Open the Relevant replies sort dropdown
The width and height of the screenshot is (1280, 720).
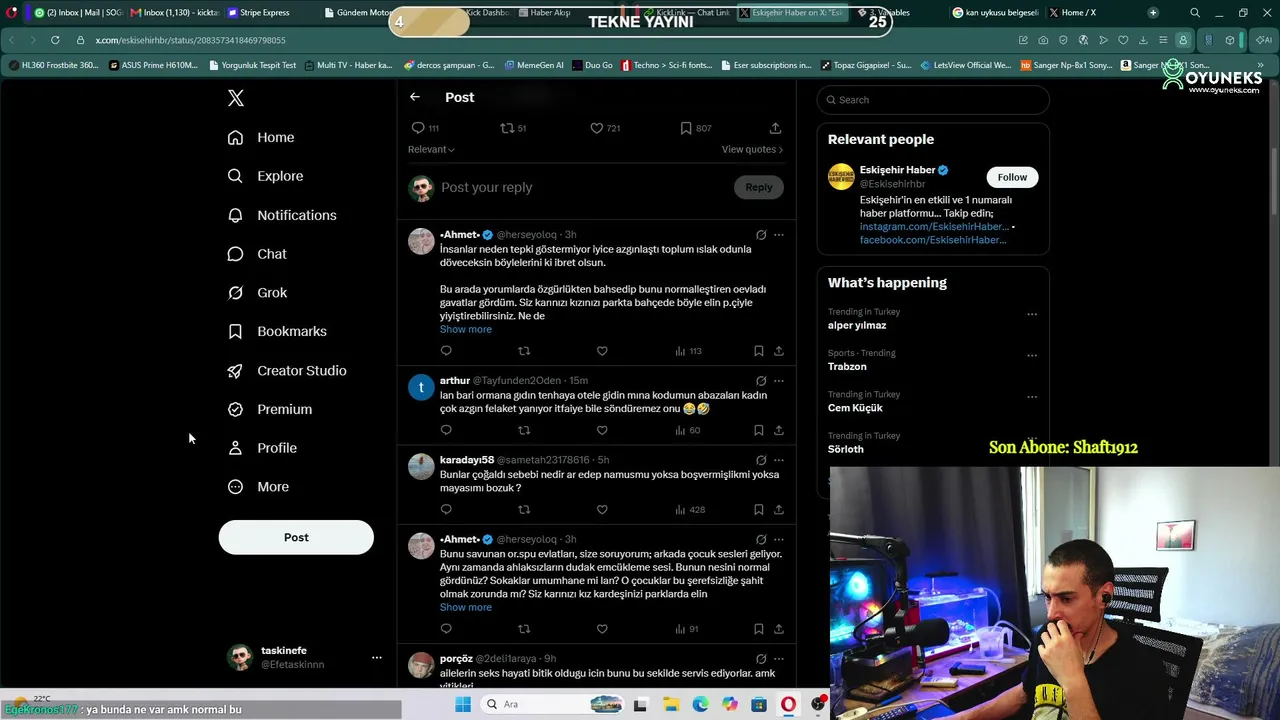click(431, 149)
